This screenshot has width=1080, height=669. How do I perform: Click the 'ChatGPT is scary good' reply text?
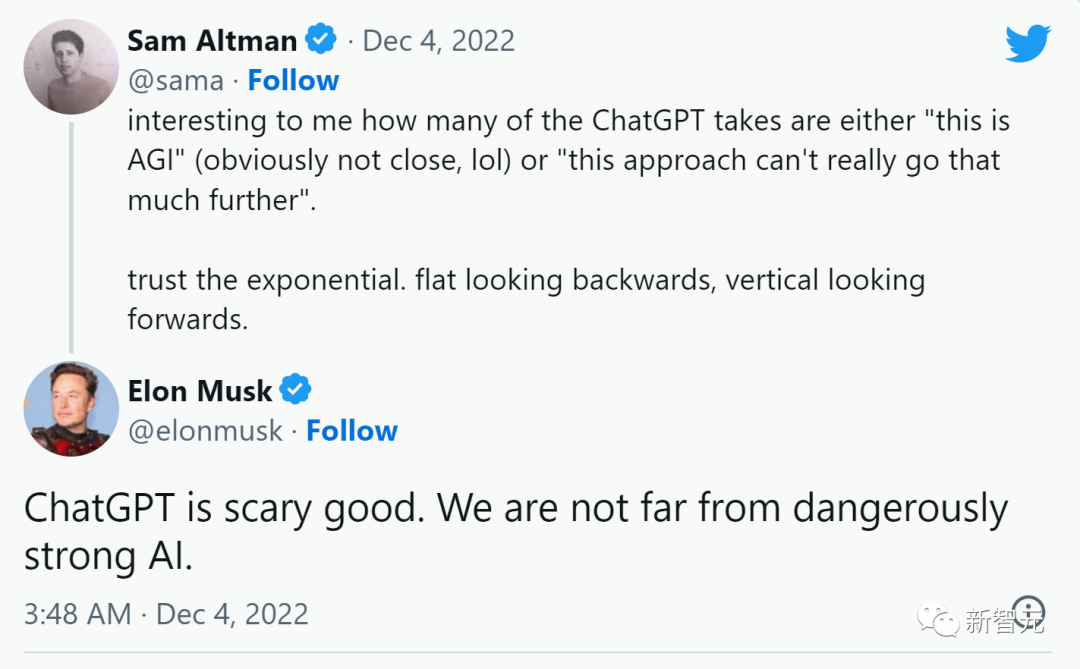click(x=515, y=531)
